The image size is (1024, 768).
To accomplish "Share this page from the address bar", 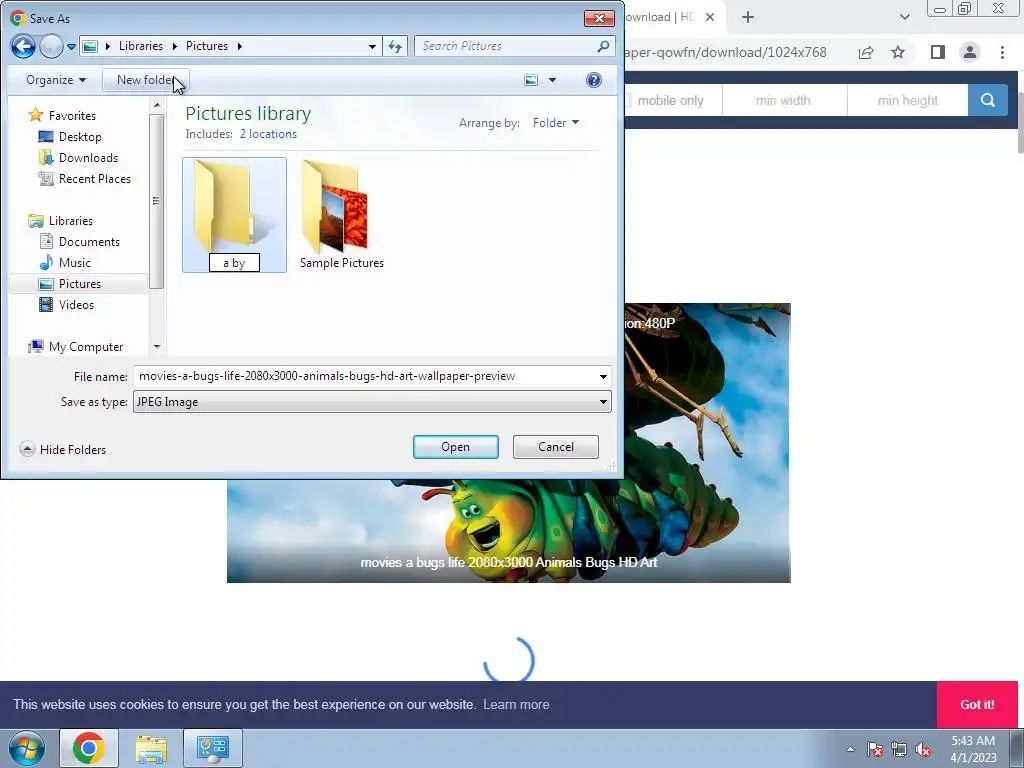I will click(866, 52).
